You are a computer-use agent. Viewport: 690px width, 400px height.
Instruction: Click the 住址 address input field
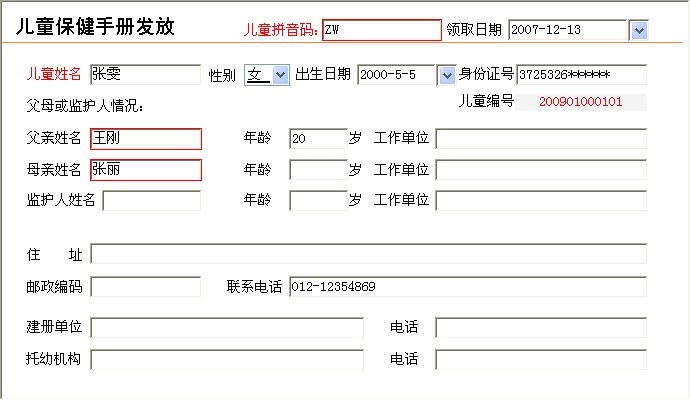(368, 254)
